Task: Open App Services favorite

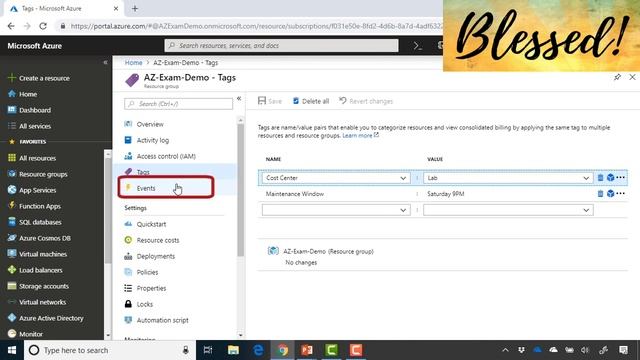Action: tap(38, 190)
